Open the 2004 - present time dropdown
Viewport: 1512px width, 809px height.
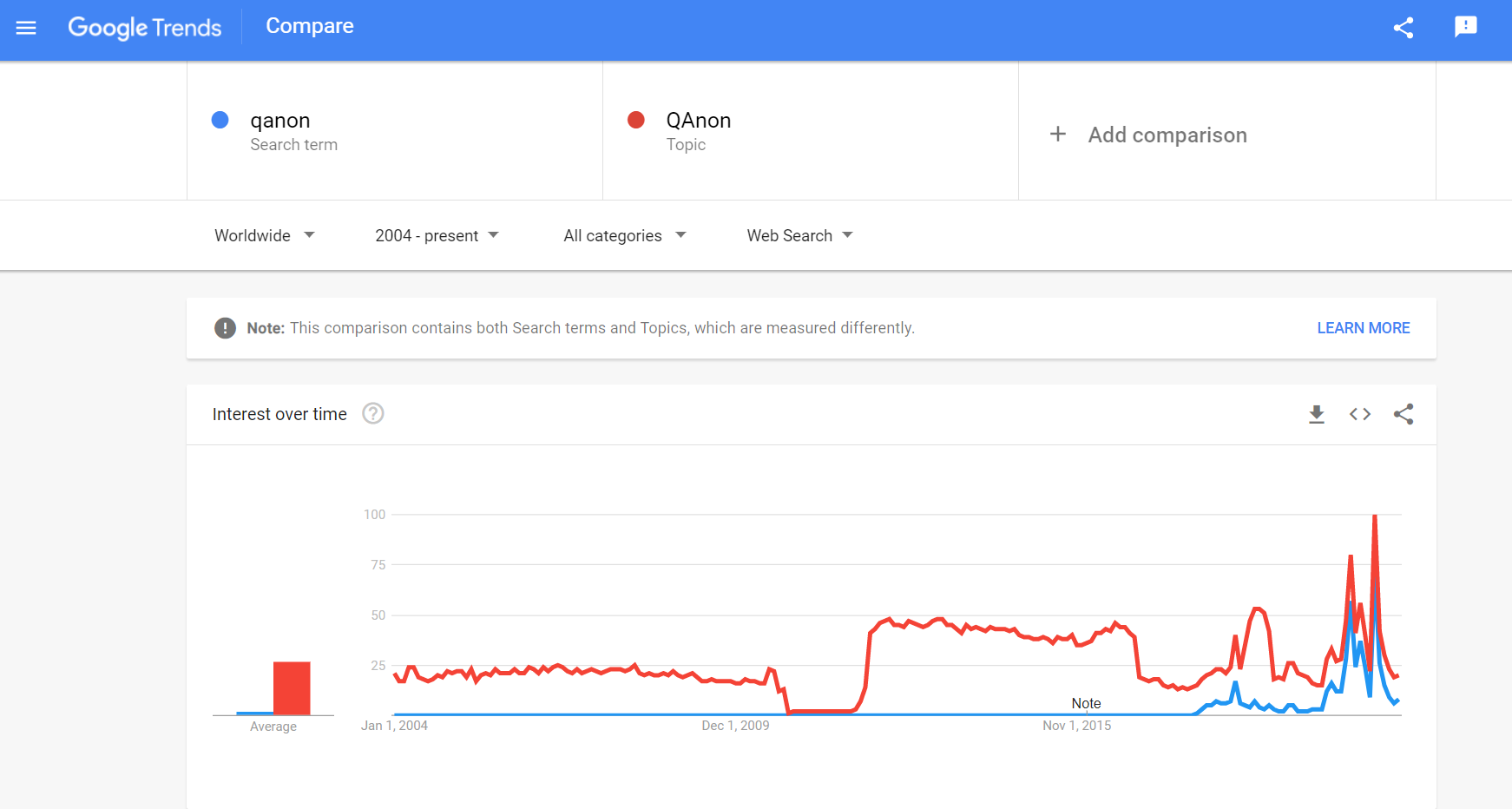(x=437, y=235)
